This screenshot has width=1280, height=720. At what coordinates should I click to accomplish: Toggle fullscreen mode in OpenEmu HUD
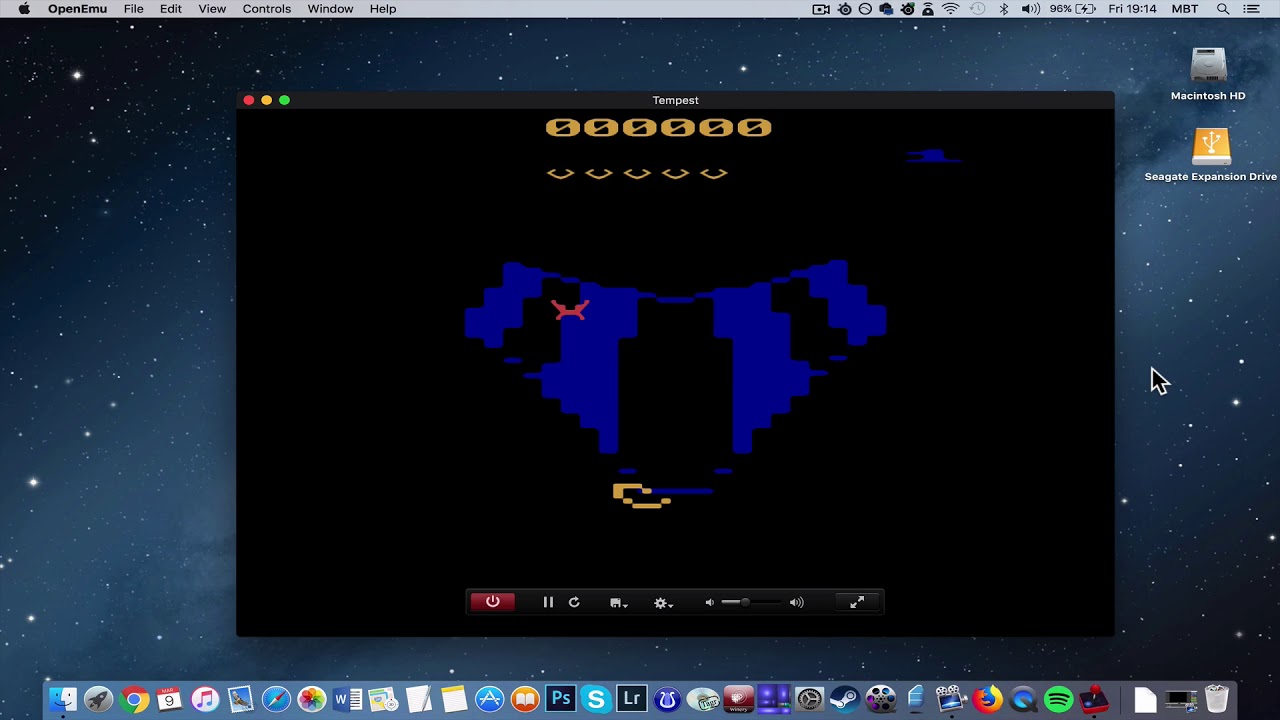coord(857,602)
